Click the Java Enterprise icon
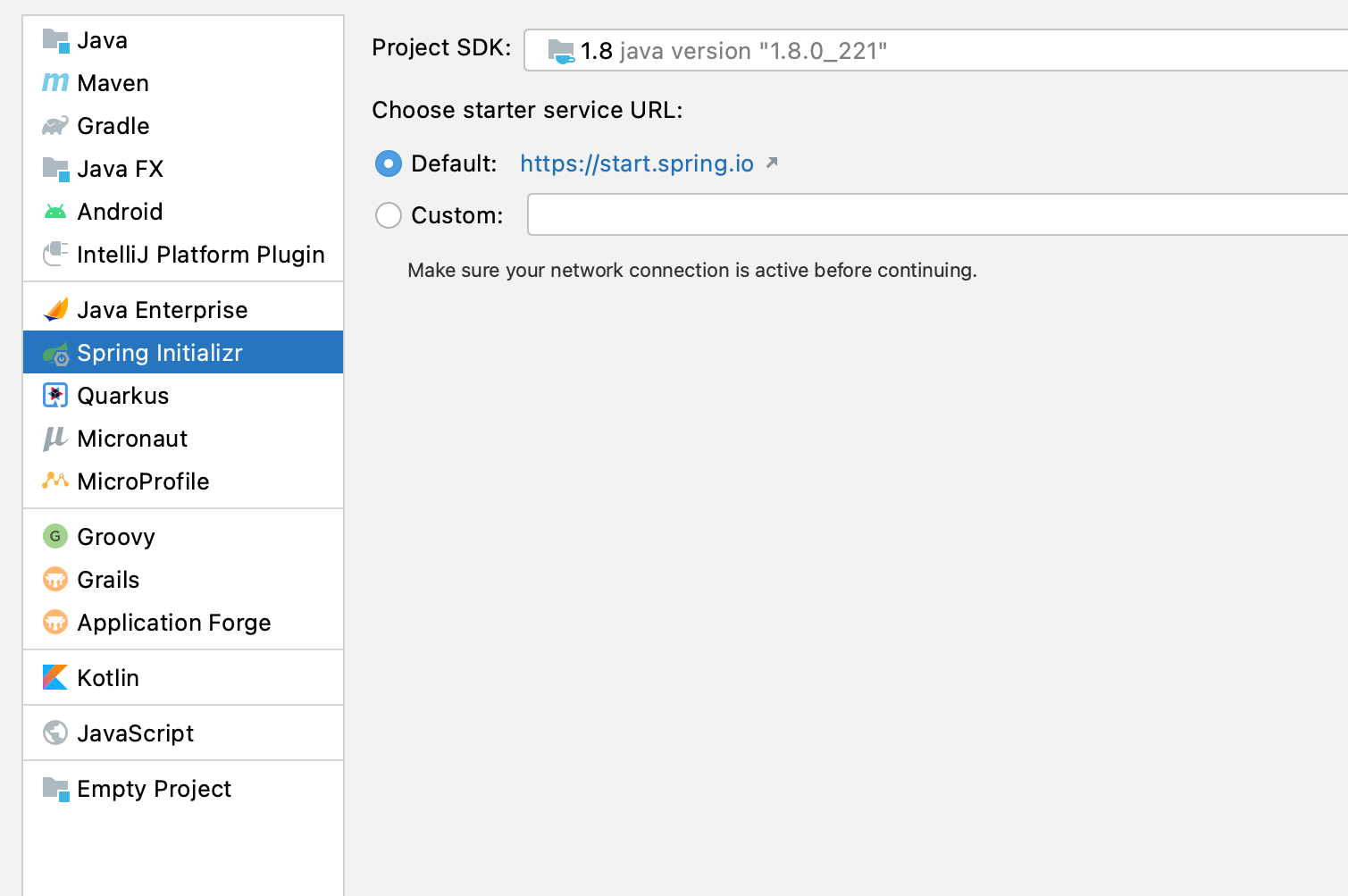The height and width of the screenshot is (896, 1348). [x=55, y=310]
